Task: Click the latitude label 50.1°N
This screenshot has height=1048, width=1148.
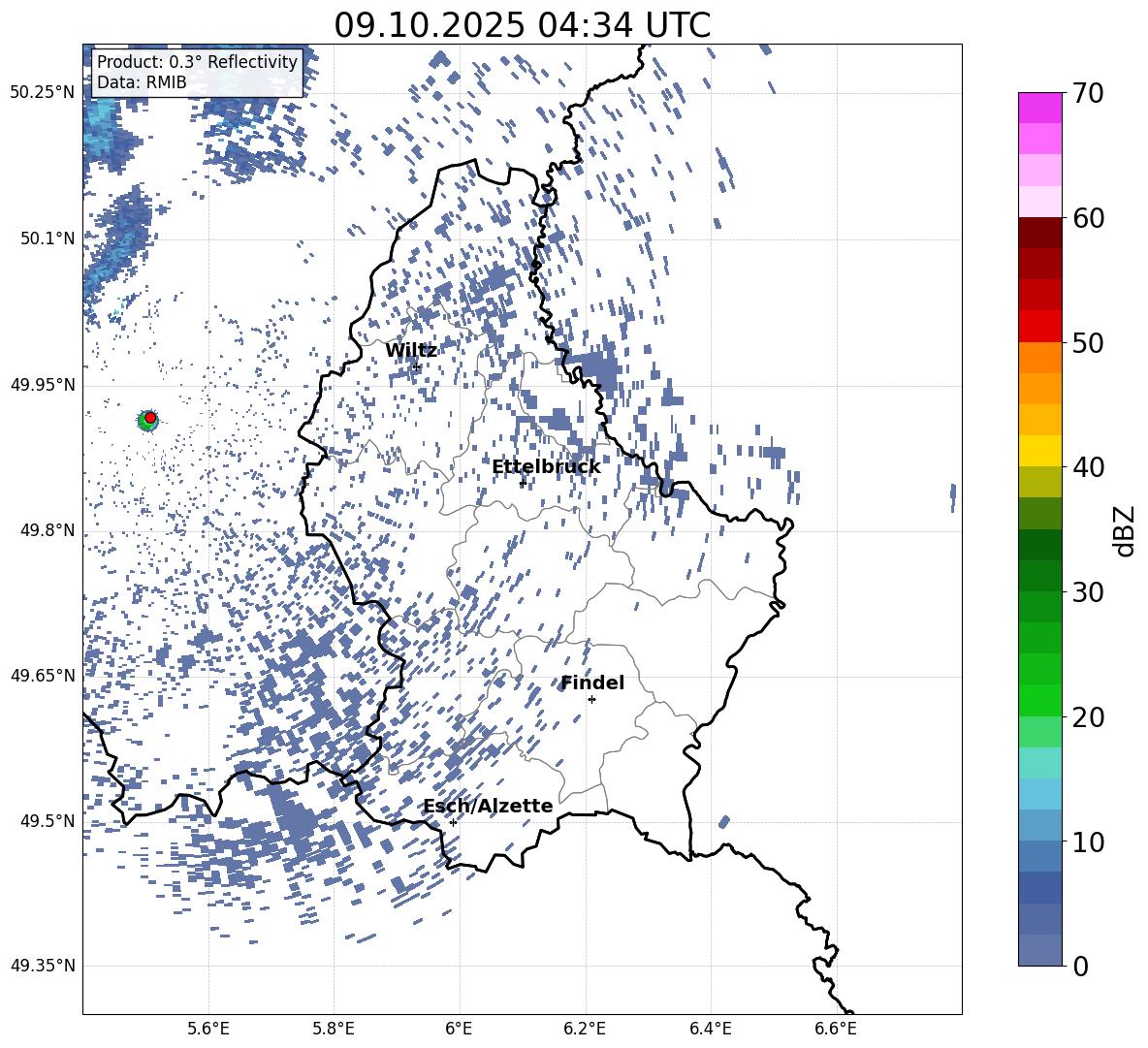Action: click(47, 238)
